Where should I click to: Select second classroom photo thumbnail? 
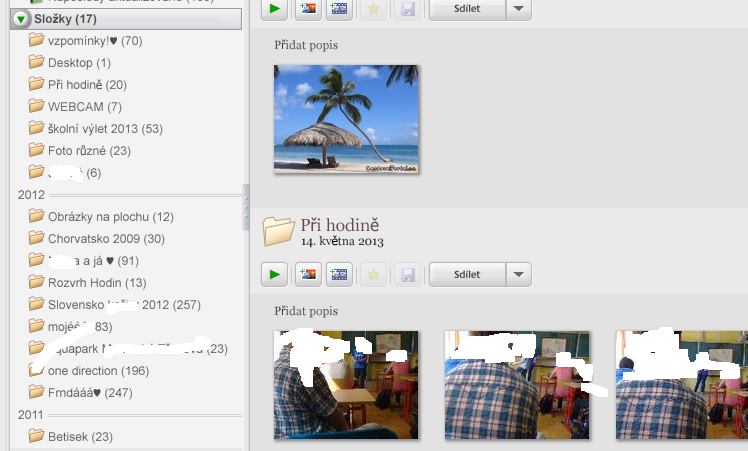(x=517, y=385)
